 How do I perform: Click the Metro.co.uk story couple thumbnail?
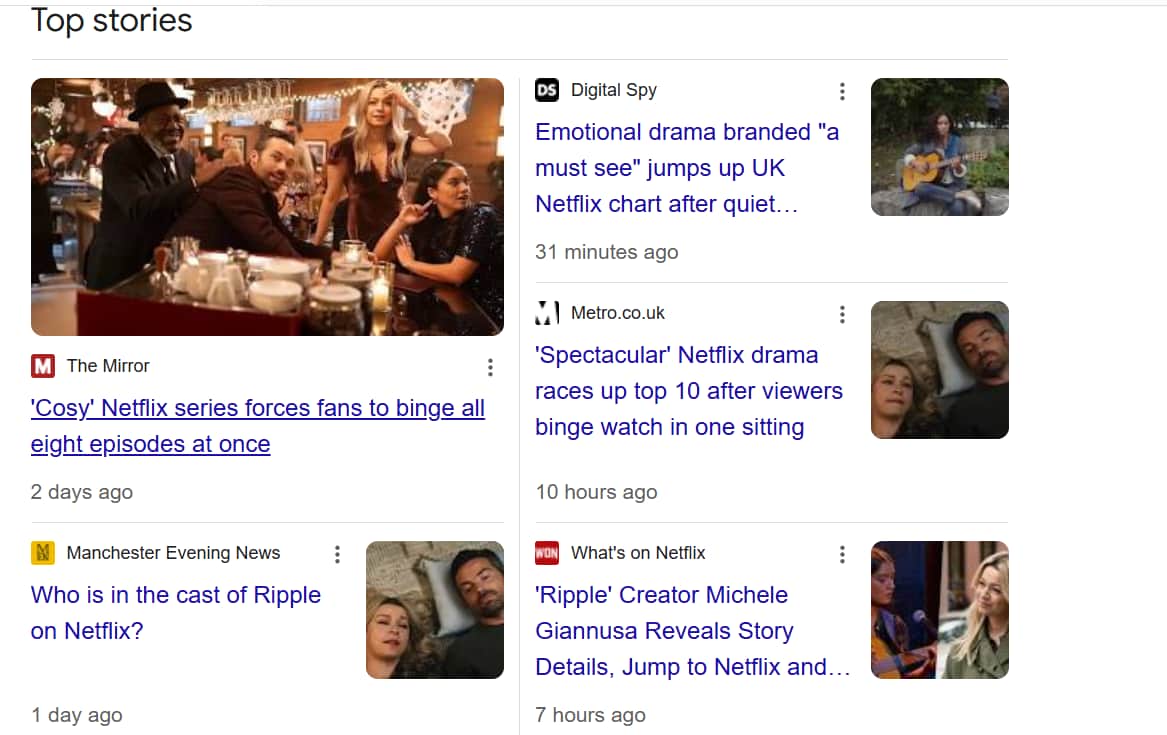(939, 370)
